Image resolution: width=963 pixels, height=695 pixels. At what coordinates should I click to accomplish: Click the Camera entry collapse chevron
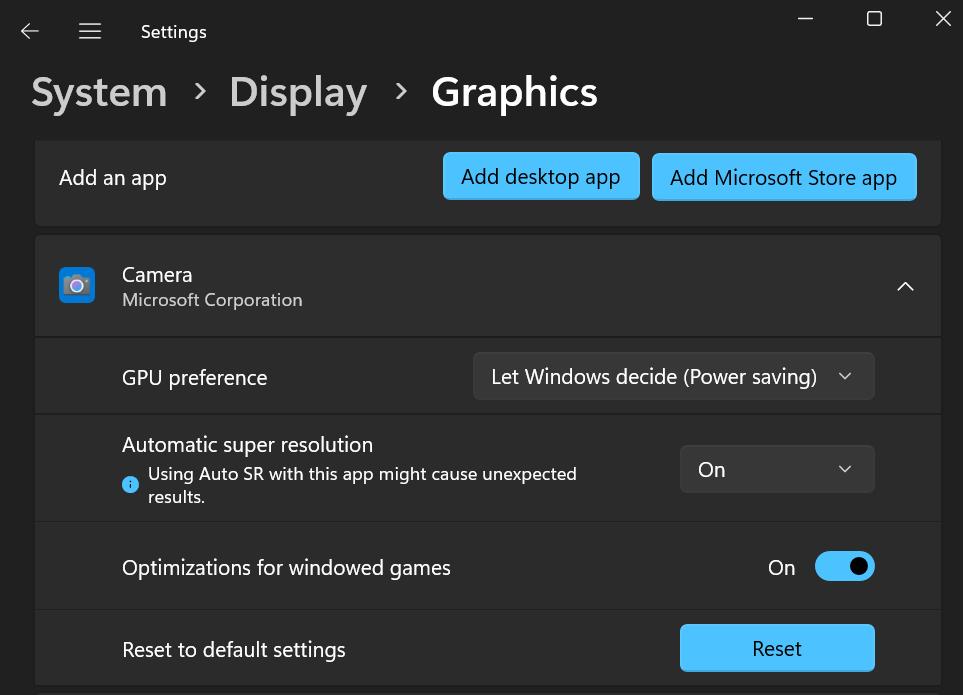point(905,286)
